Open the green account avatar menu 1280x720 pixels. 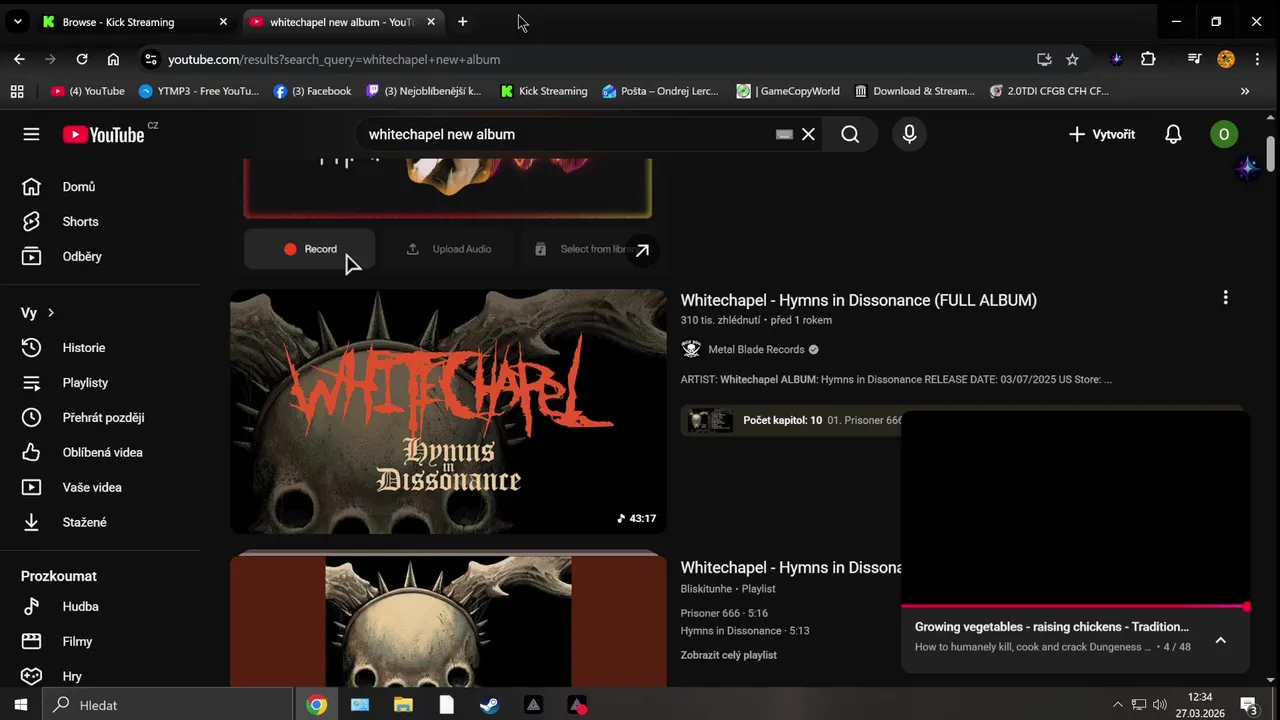(1224, 134)
